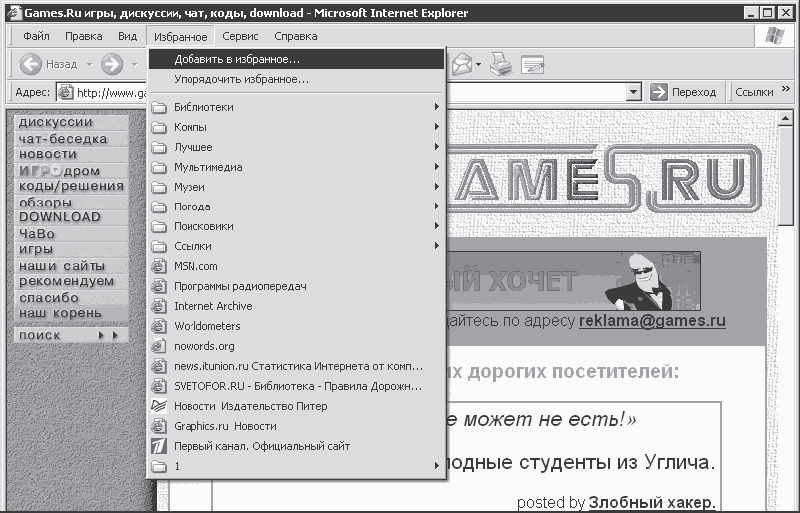
Task: Click the Mail envelope toolbar icon
Action: pos(462,64)
